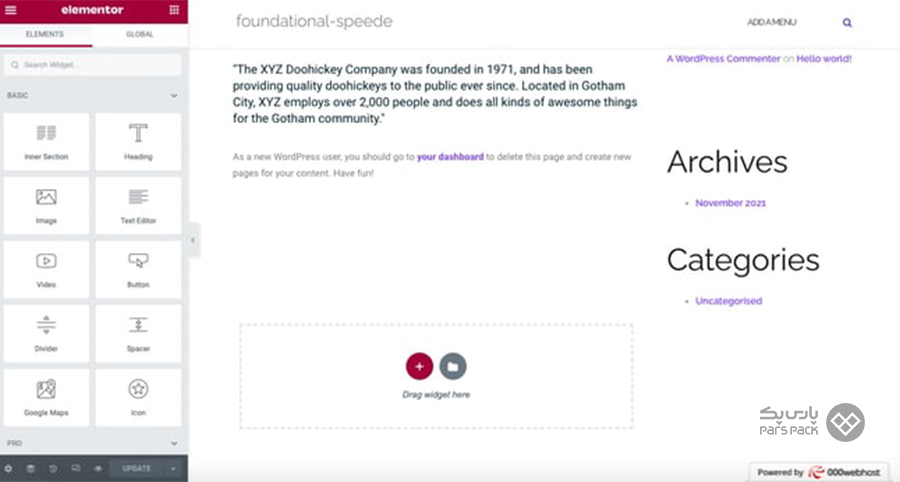900x482 pixels.
Task: Select the Inner Section widget
Action: 46,142
